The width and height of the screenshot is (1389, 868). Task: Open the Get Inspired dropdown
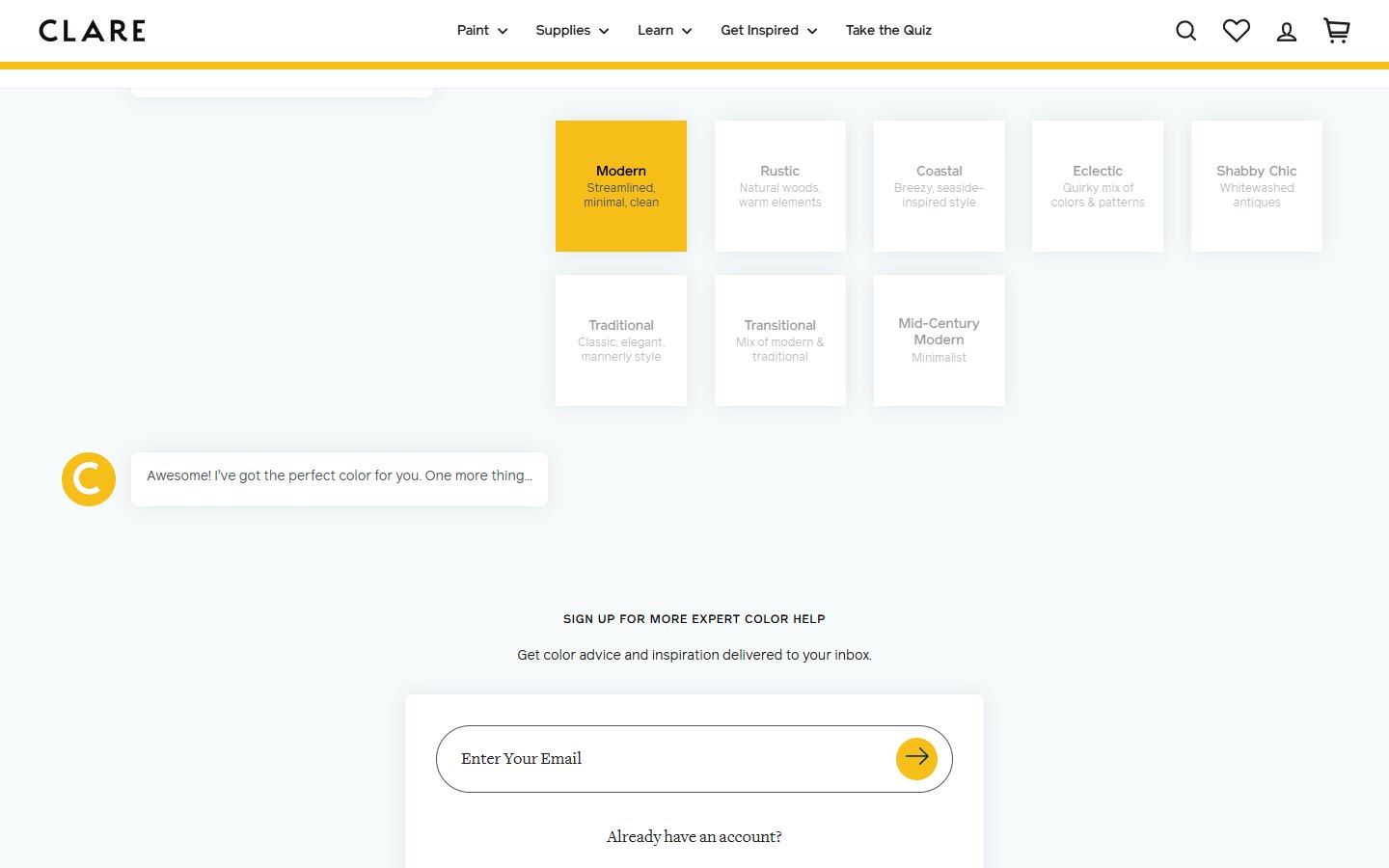(769, 31)
